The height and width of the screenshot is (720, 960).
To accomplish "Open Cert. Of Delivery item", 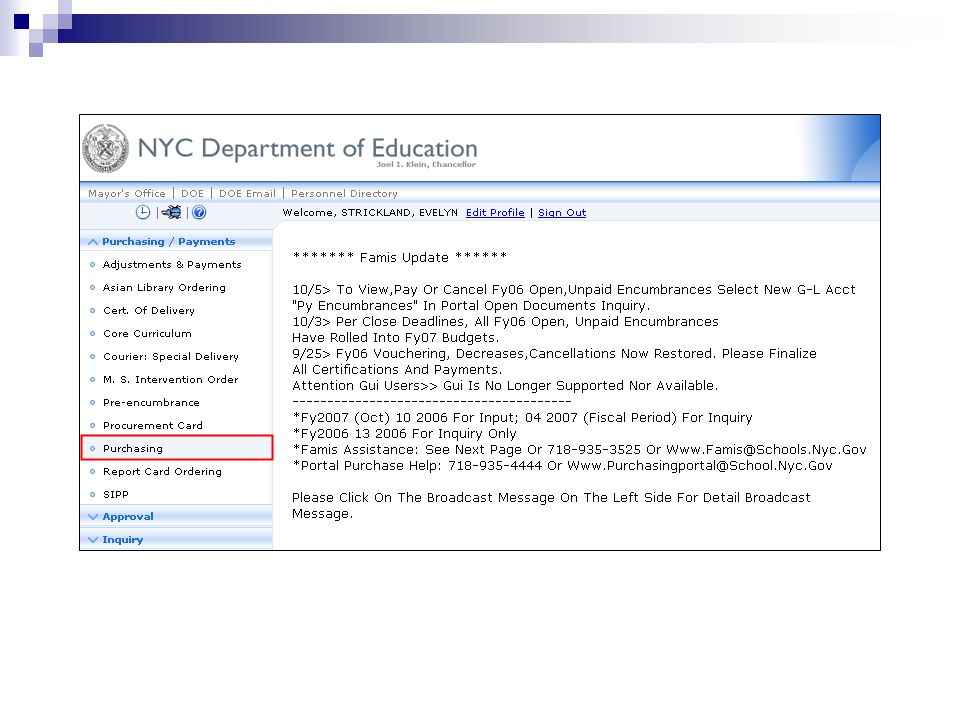I will pos(149,310).
